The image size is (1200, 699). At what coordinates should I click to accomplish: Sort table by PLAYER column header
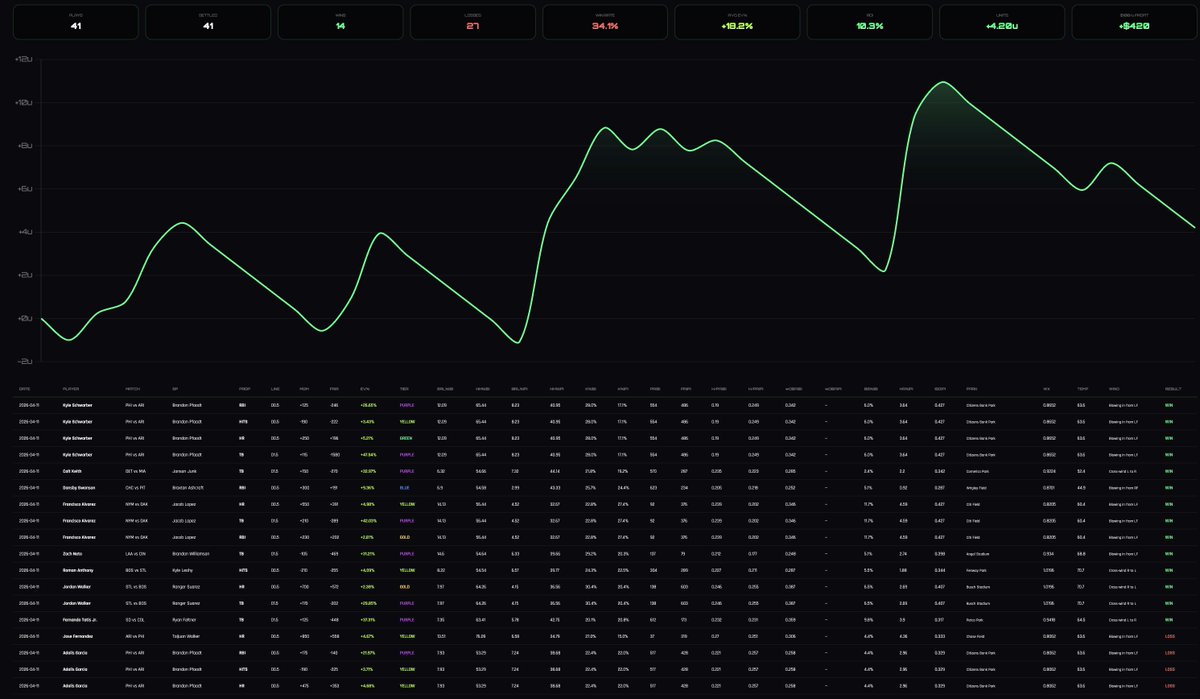click(71, 389)
